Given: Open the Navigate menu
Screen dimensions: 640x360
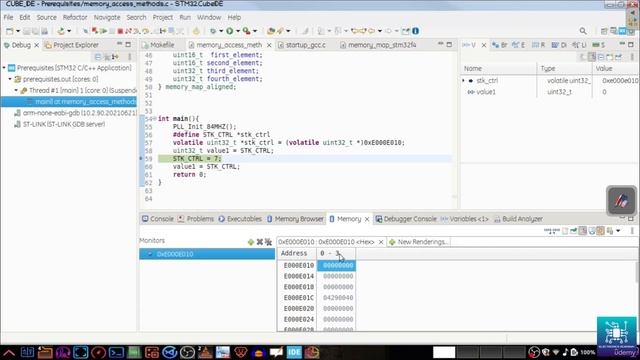Looking at the screenshot, I should 107,17.
